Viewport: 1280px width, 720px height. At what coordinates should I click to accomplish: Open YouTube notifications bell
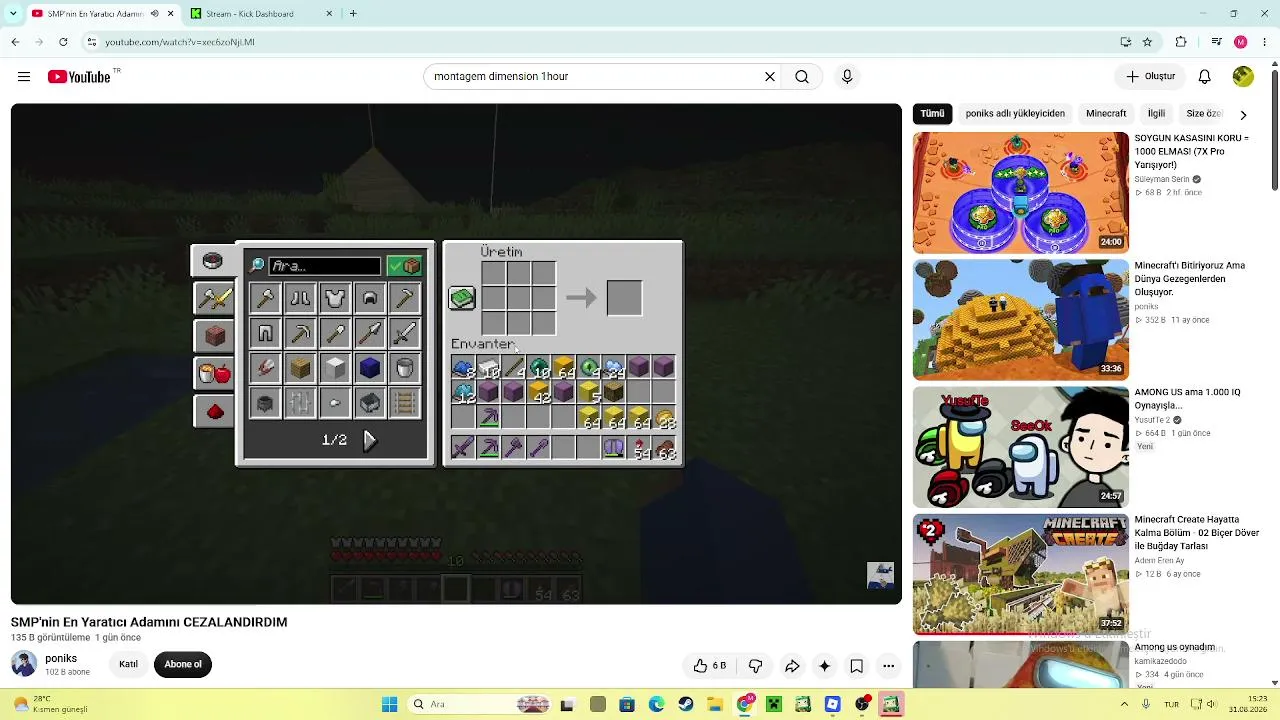(1205, 77)
